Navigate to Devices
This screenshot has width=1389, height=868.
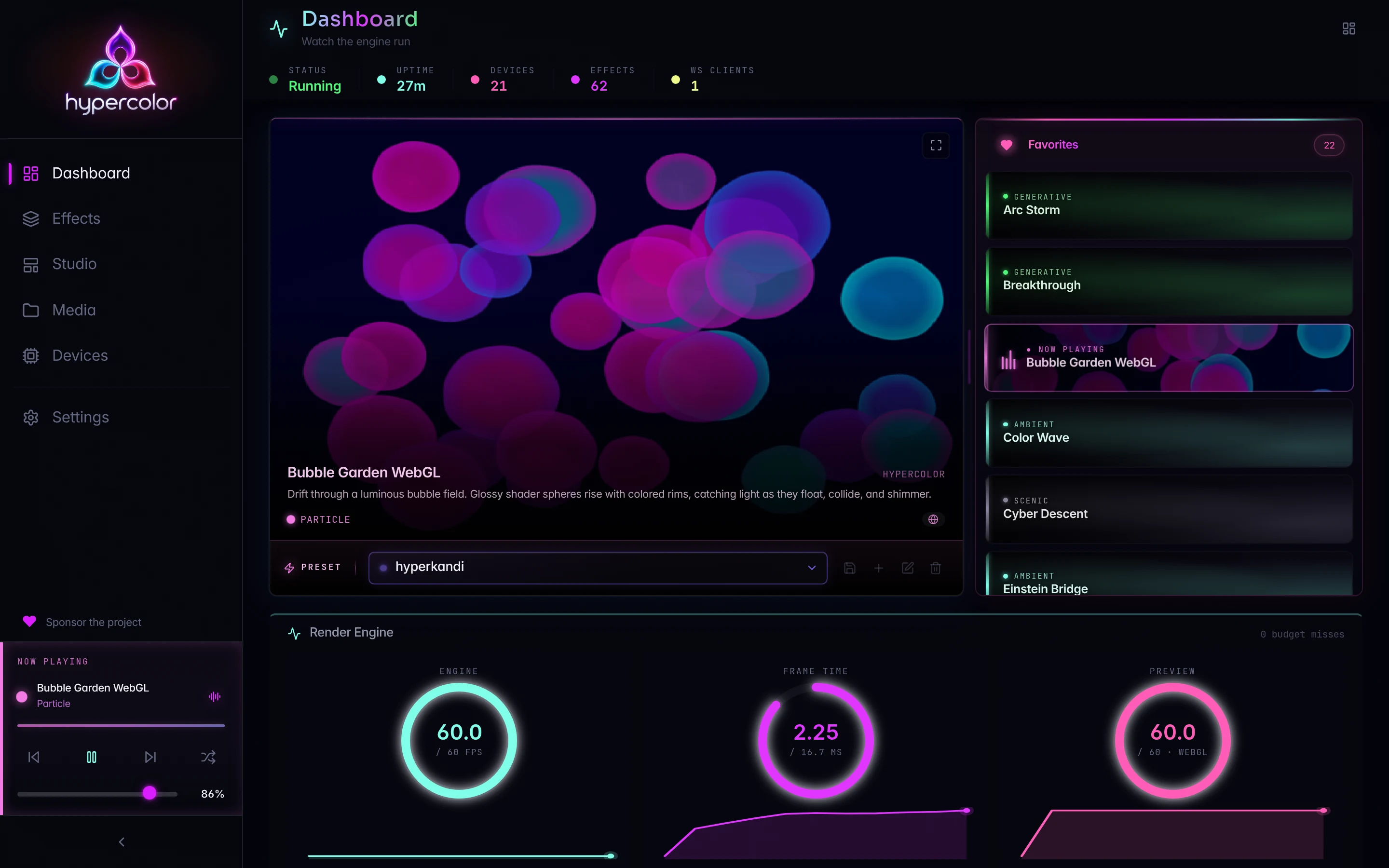point(121,355)
